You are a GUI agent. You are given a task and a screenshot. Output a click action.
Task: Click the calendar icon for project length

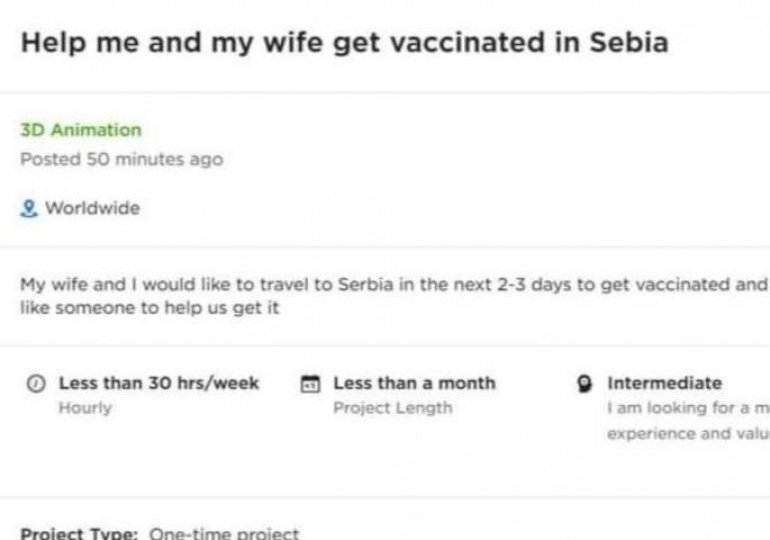coord(309,383)
